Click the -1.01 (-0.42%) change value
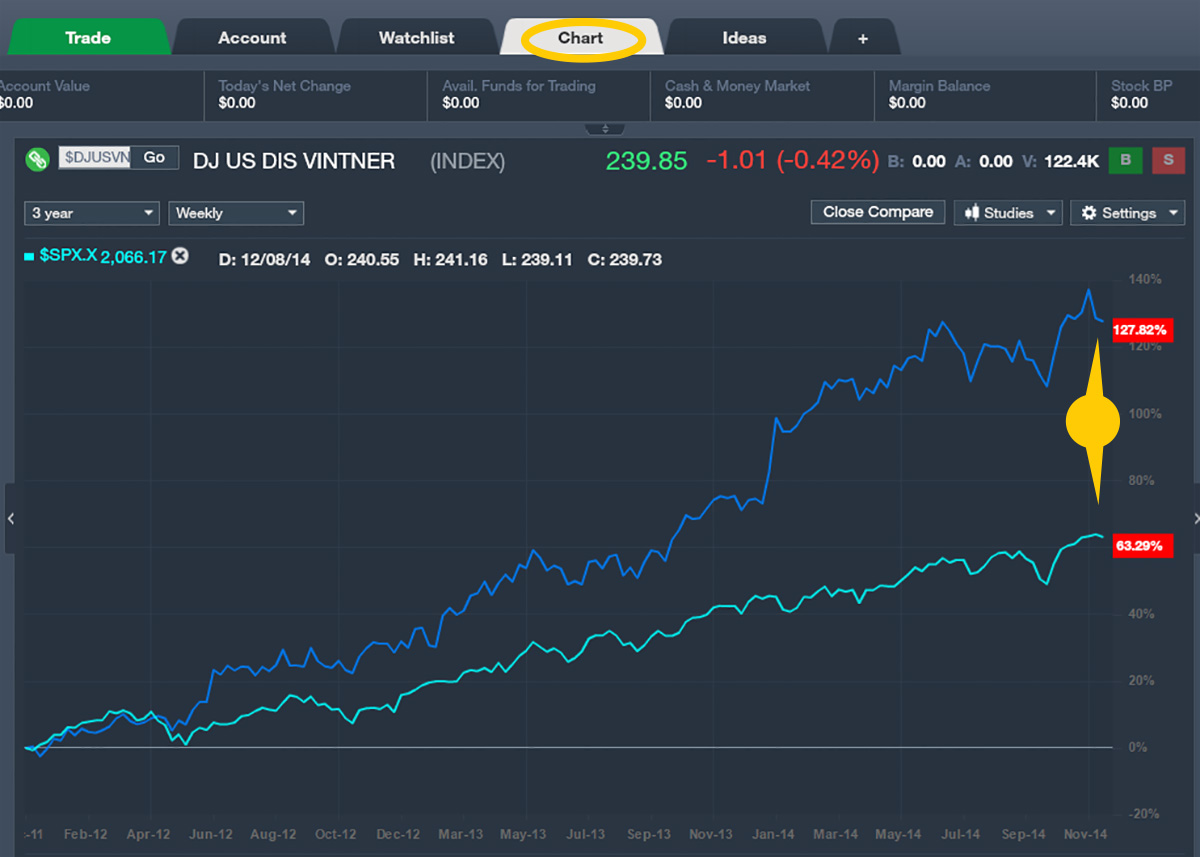The width and height of the screenshot is (1200, 857). click(792, 160)
